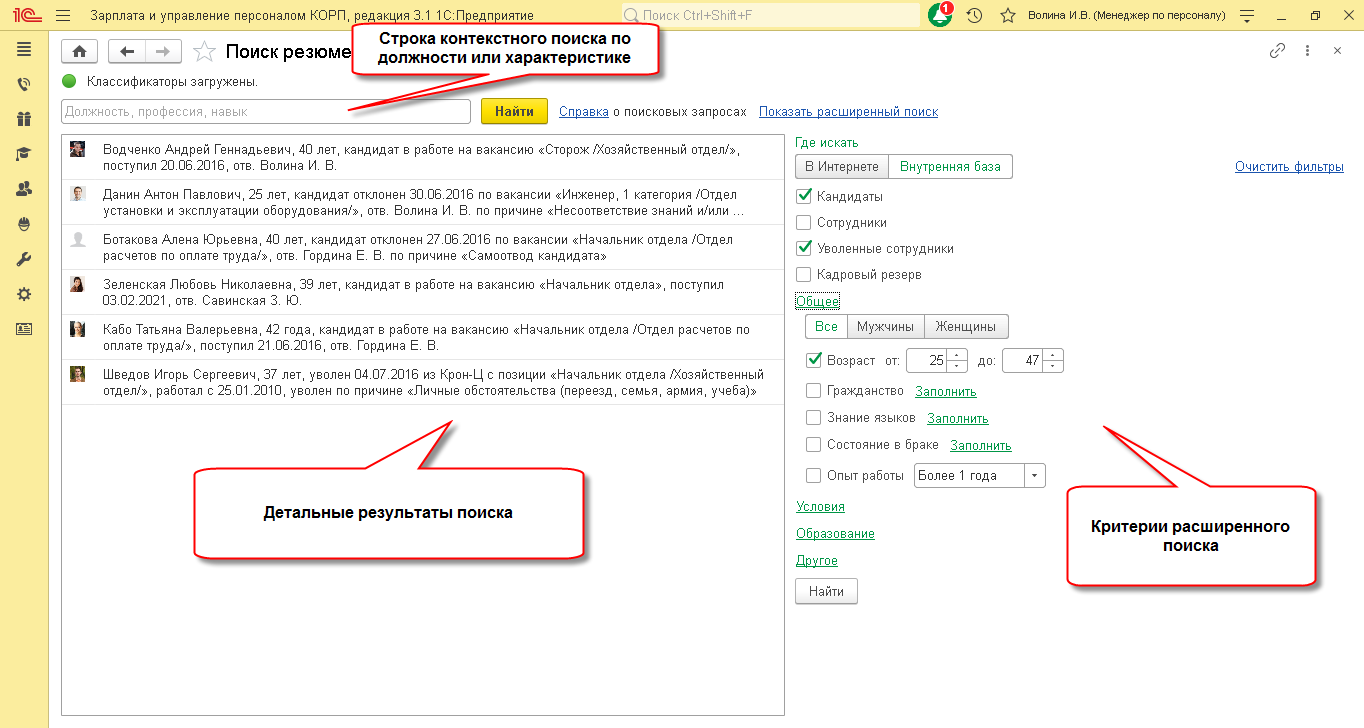Expand the Условия section

click(820, 507)
